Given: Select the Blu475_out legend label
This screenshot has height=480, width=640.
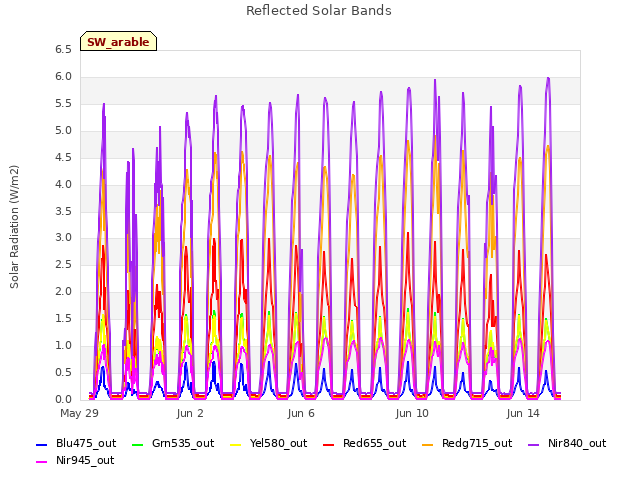Looking at the screenshot, I should (x=86, y=443).
